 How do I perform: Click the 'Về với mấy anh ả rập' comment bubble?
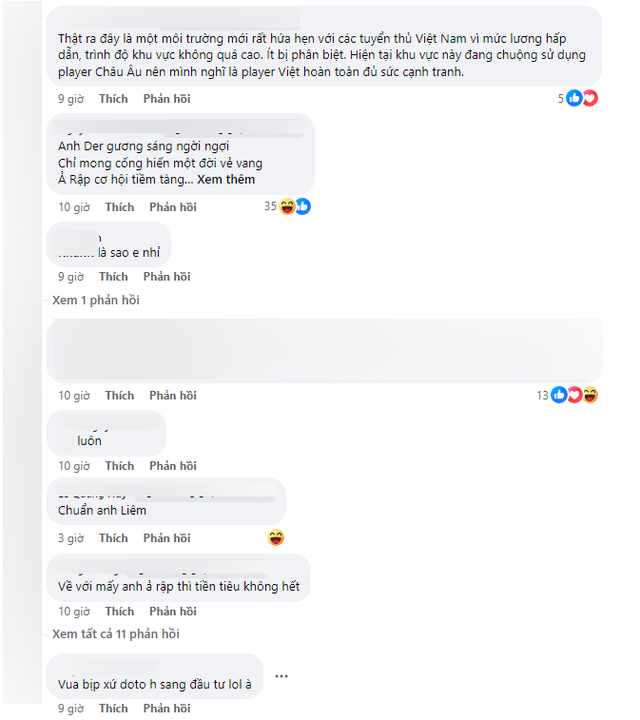coord(178,586)
